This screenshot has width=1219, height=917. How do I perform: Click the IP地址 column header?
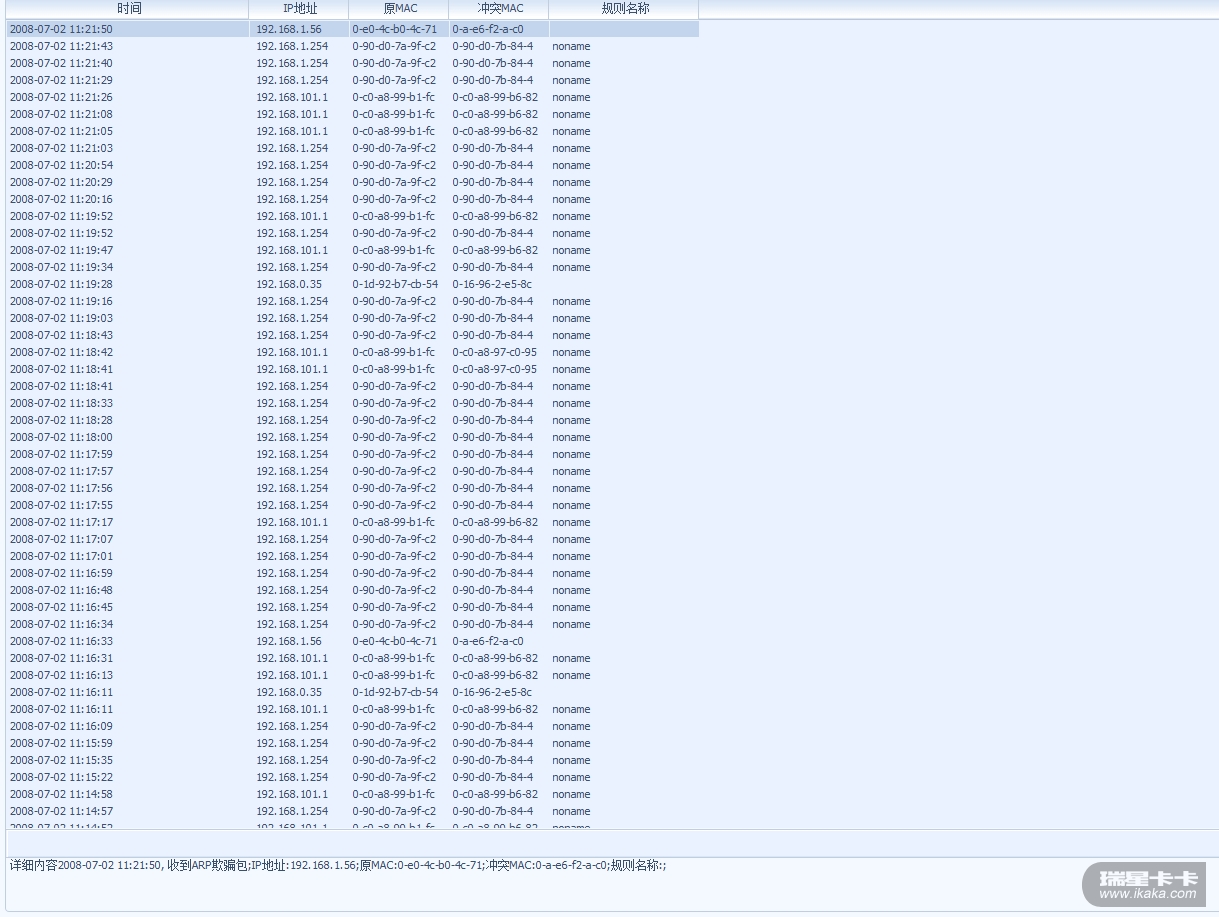(x=299, y=9)
